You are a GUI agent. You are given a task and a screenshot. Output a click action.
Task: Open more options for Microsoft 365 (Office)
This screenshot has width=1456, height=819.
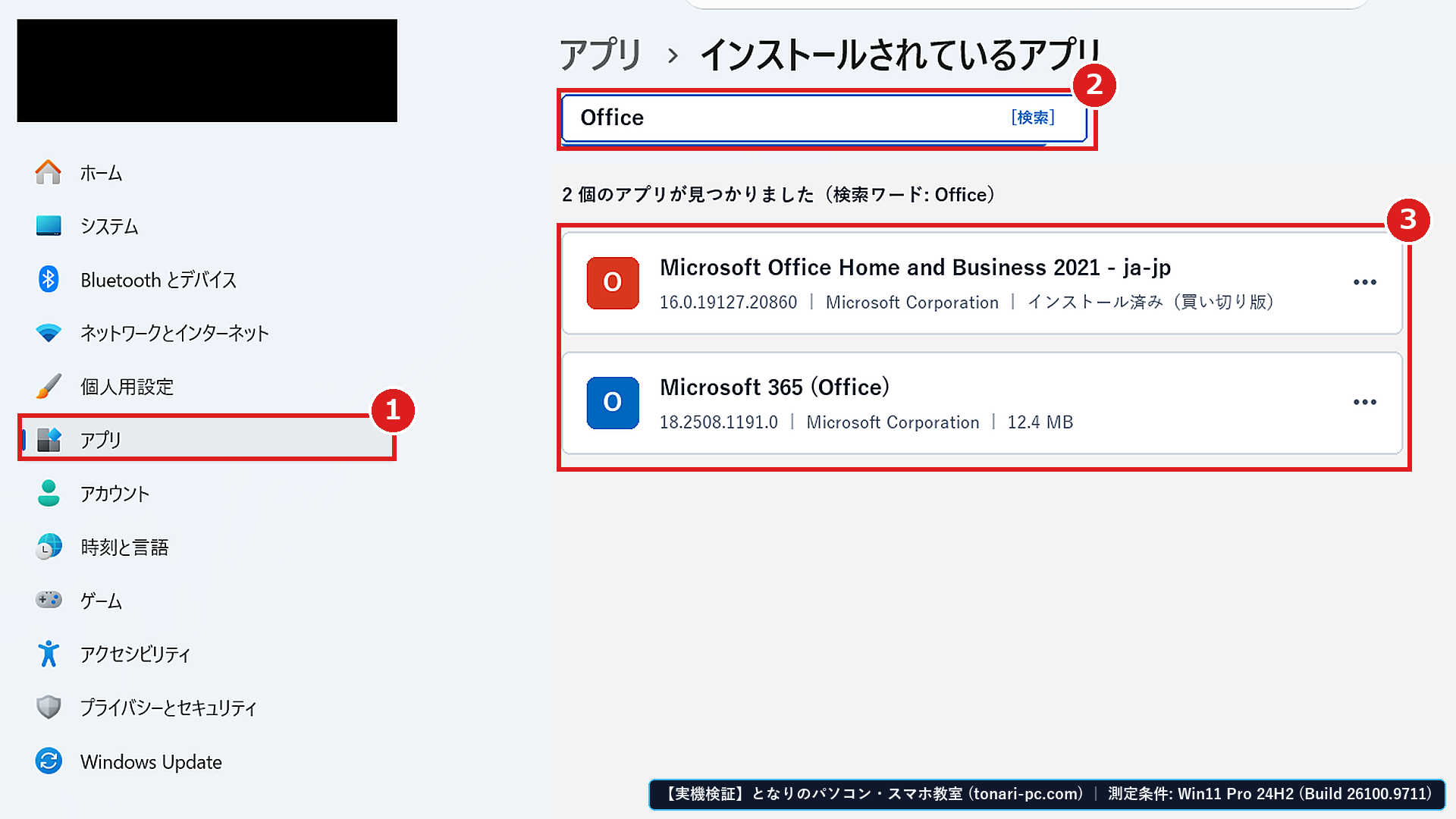[x=1365, y=402]
